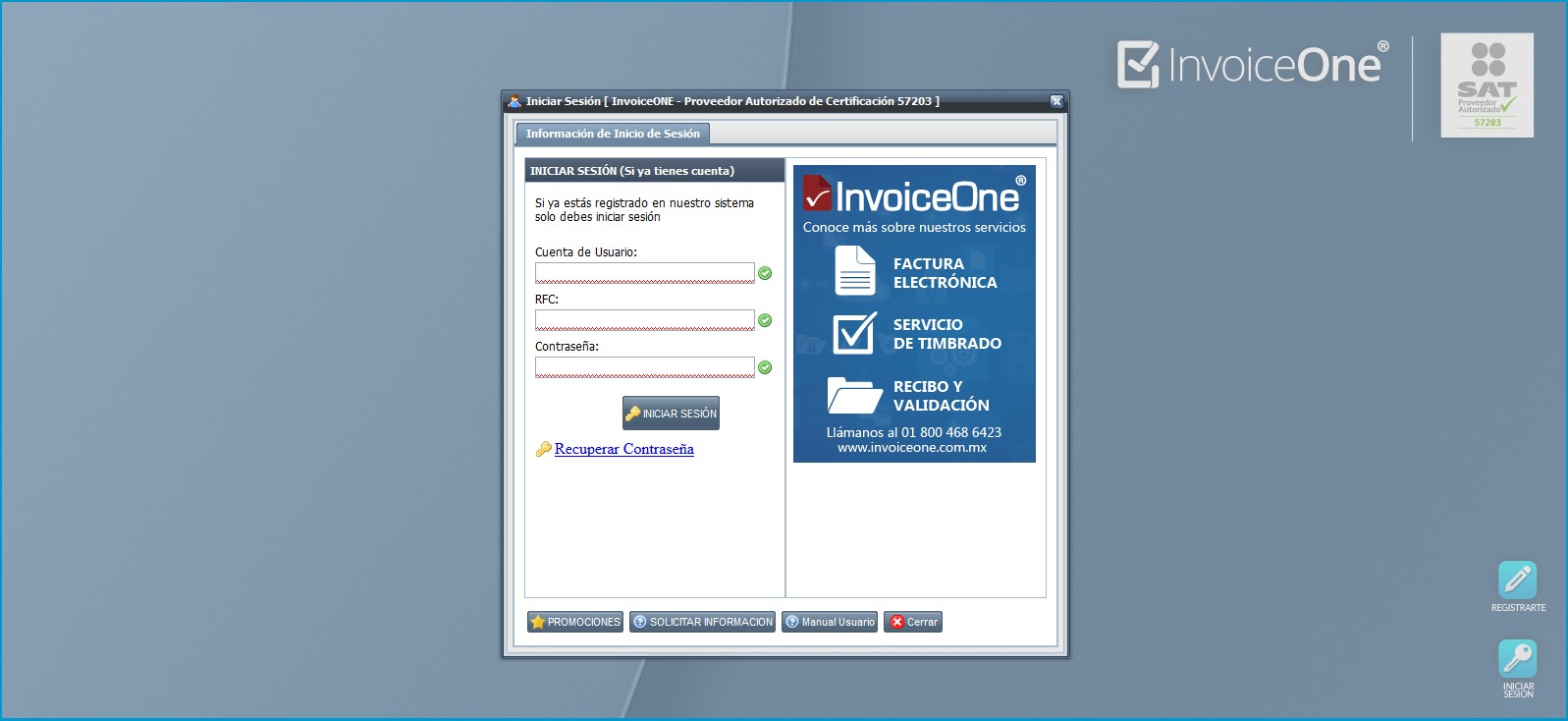The width and height of the screenshot is (1568, 721).
Task: Click the Llámanos al 01 800 468 6423 text
Action: click(914, 432)
